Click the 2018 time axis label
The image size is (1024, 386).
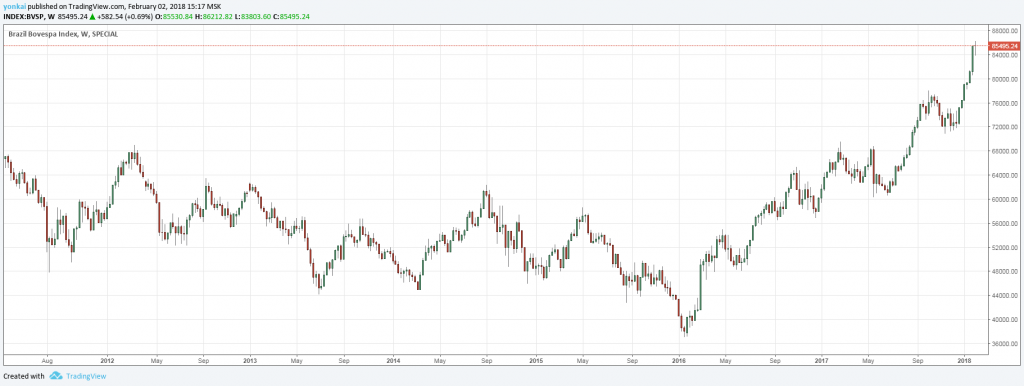[x=964, y=360]
